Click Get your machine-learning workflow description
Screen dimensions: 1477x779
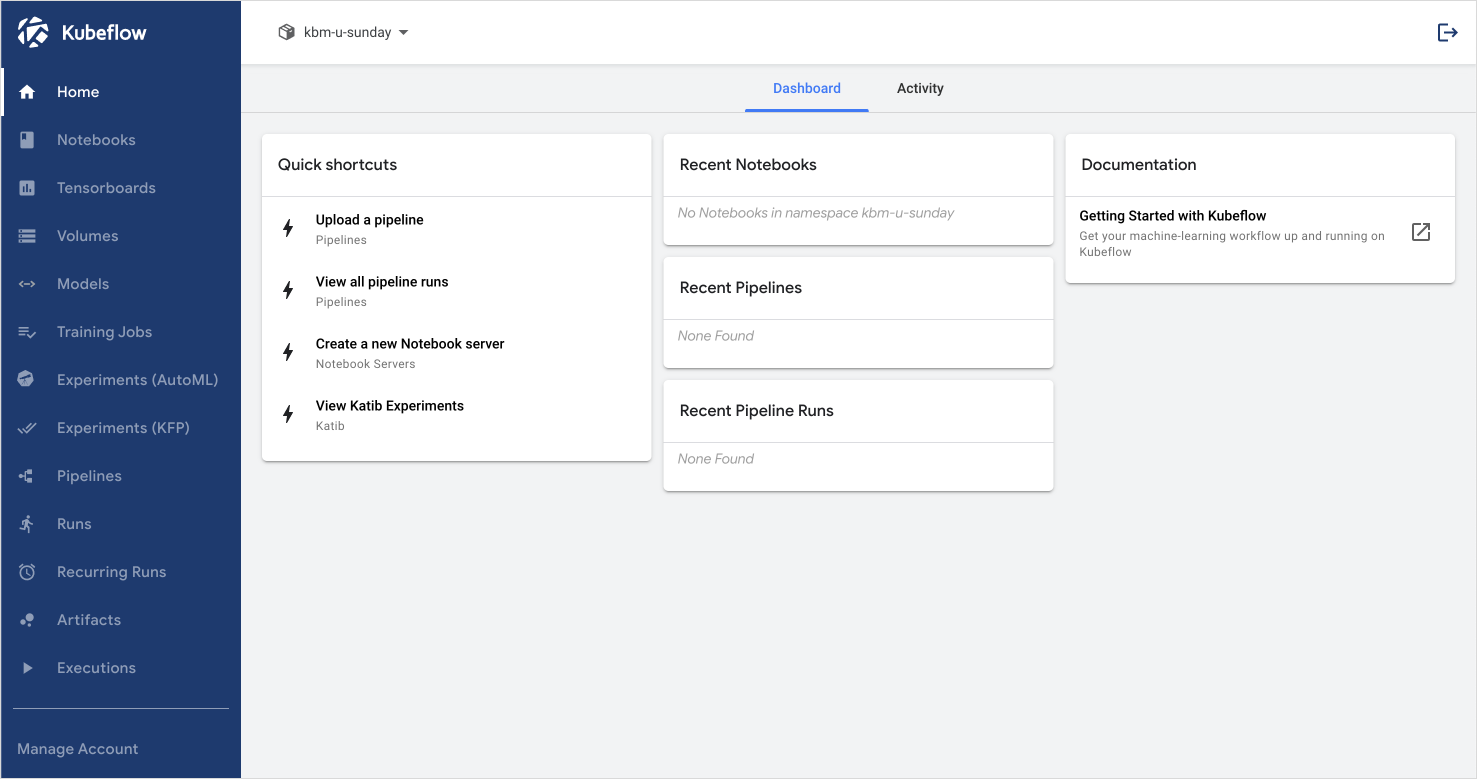tap(1232, 244)
